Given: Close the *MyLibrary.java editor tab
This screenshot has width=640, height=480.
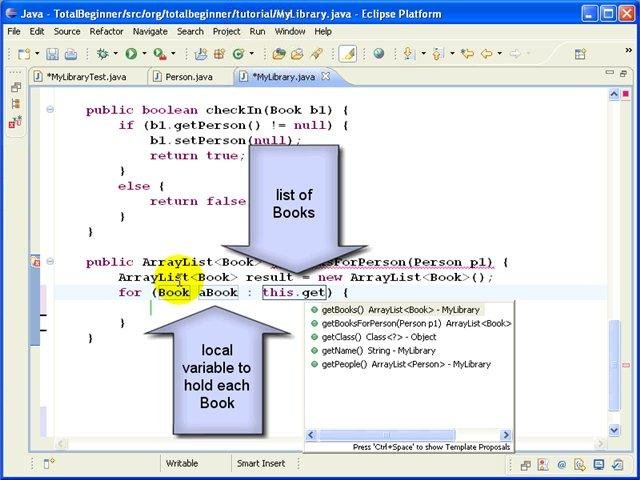Looking at the screenshot, I should tap(326, 76).
